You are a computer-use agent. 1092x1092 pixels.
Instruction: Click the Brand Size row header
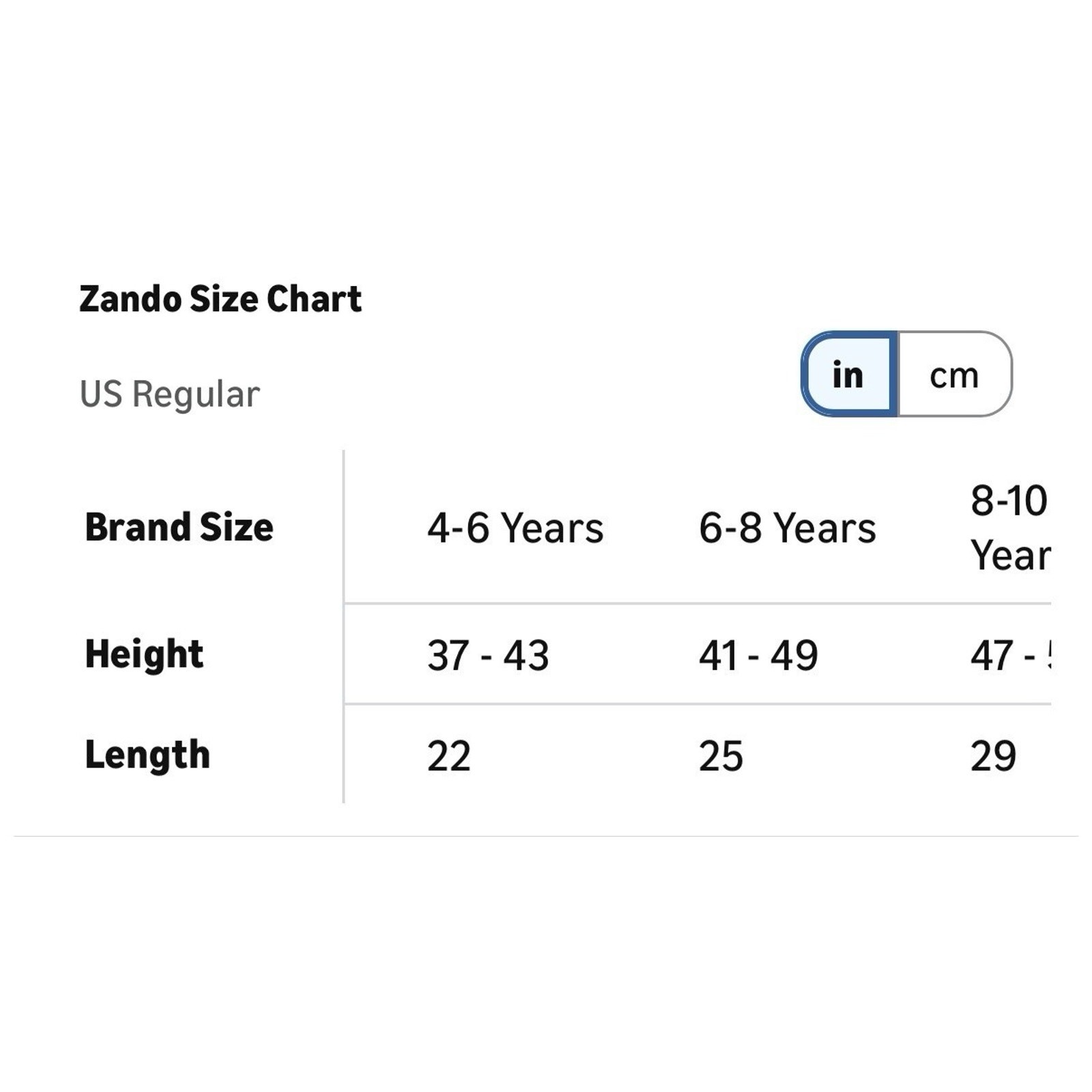(179, 527)
